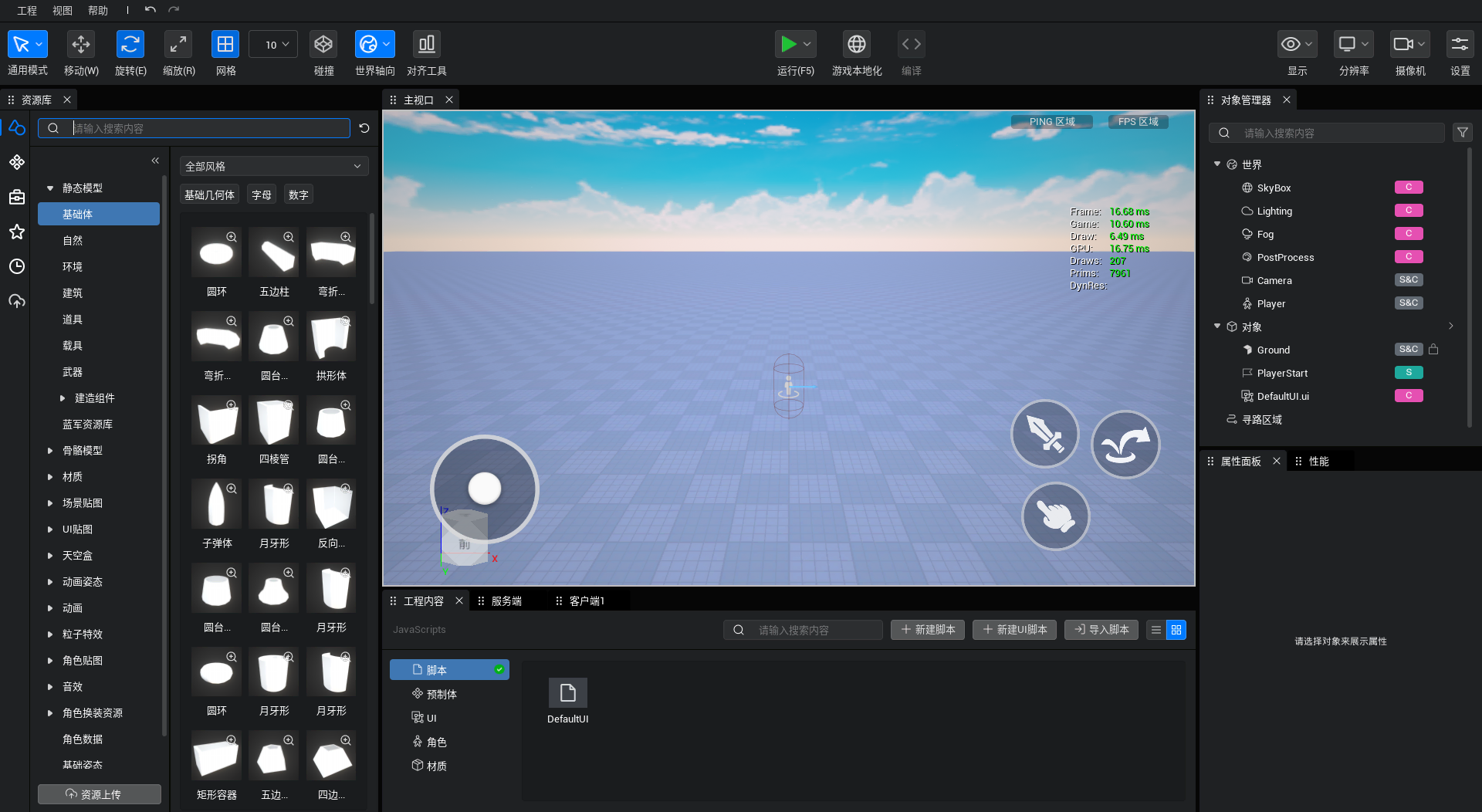
Task: Open the 对齐工具 align tool
Action: 427,45
